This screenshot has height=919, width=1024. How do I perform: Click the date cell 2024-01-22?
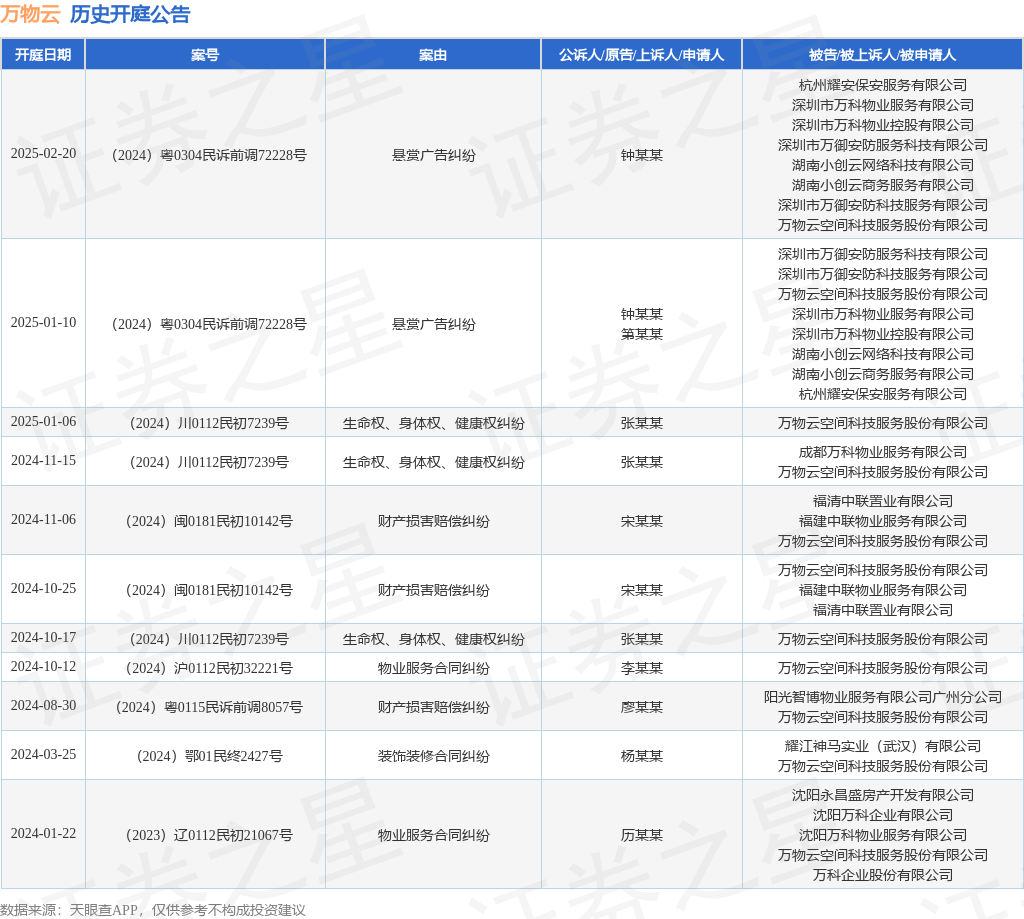coord(43,834)
